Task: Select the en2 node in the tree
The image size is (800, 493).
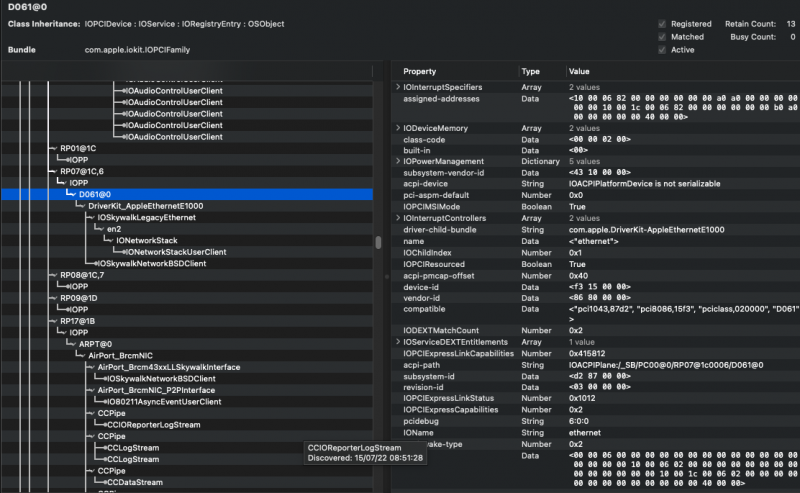Action: [112, 228]
